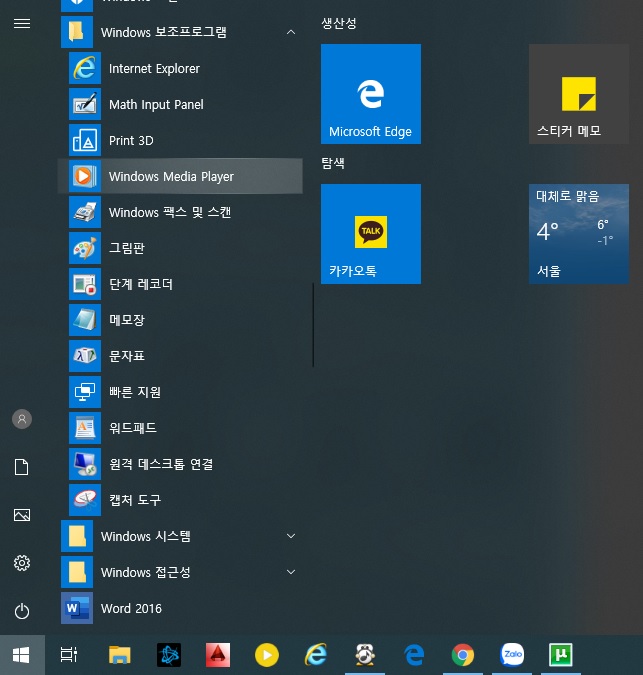This screenshot has height=675, width=643.
Task: Expand the Windows 접근성 folder chevron
Action: point(291,572)
